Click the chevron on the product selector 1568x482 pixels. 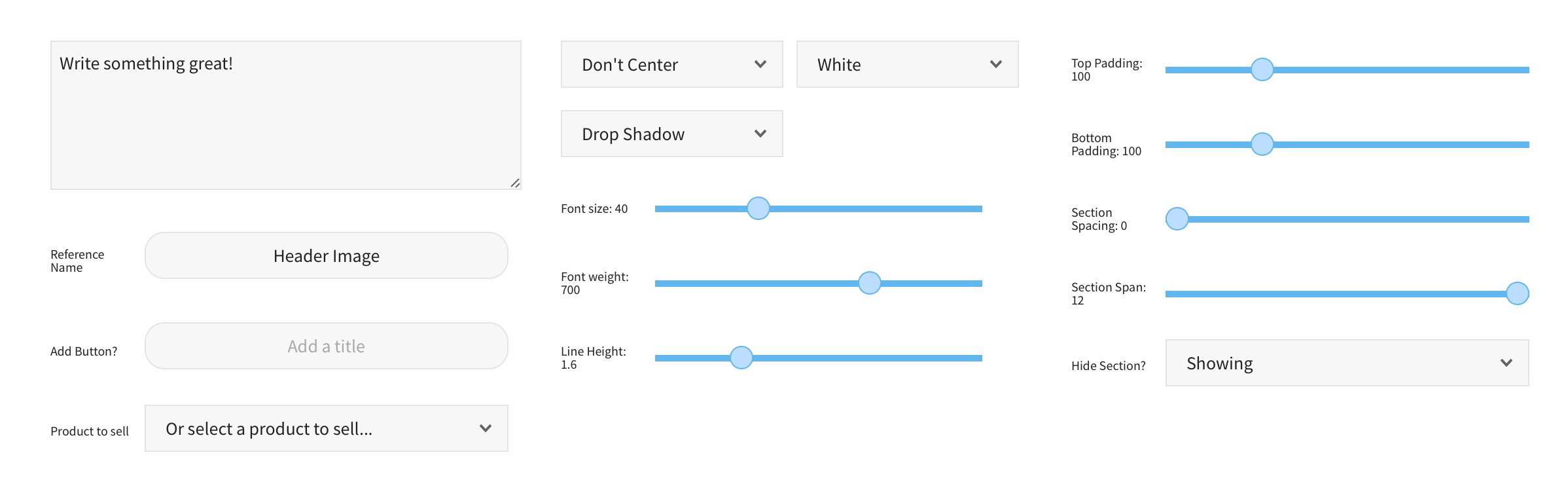(x=485, y=428)
